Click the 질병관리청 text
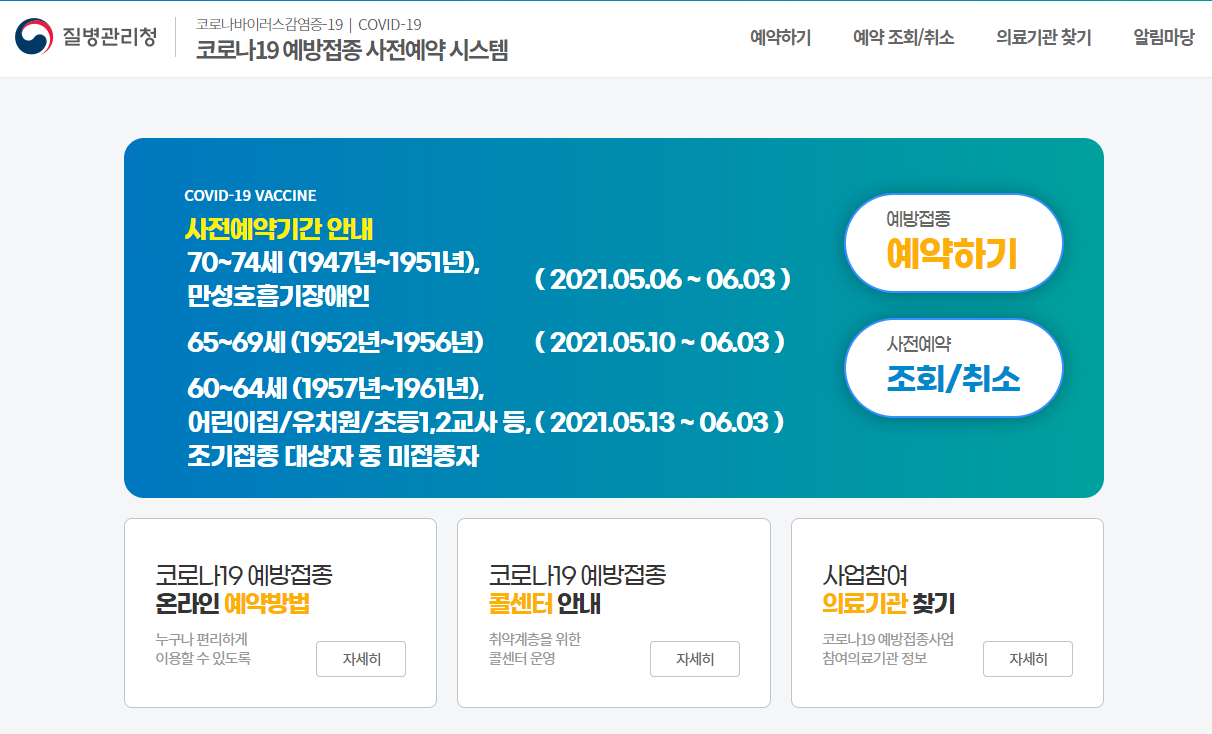The height and width of the screenshot is (734, 1212). point(110,38)
